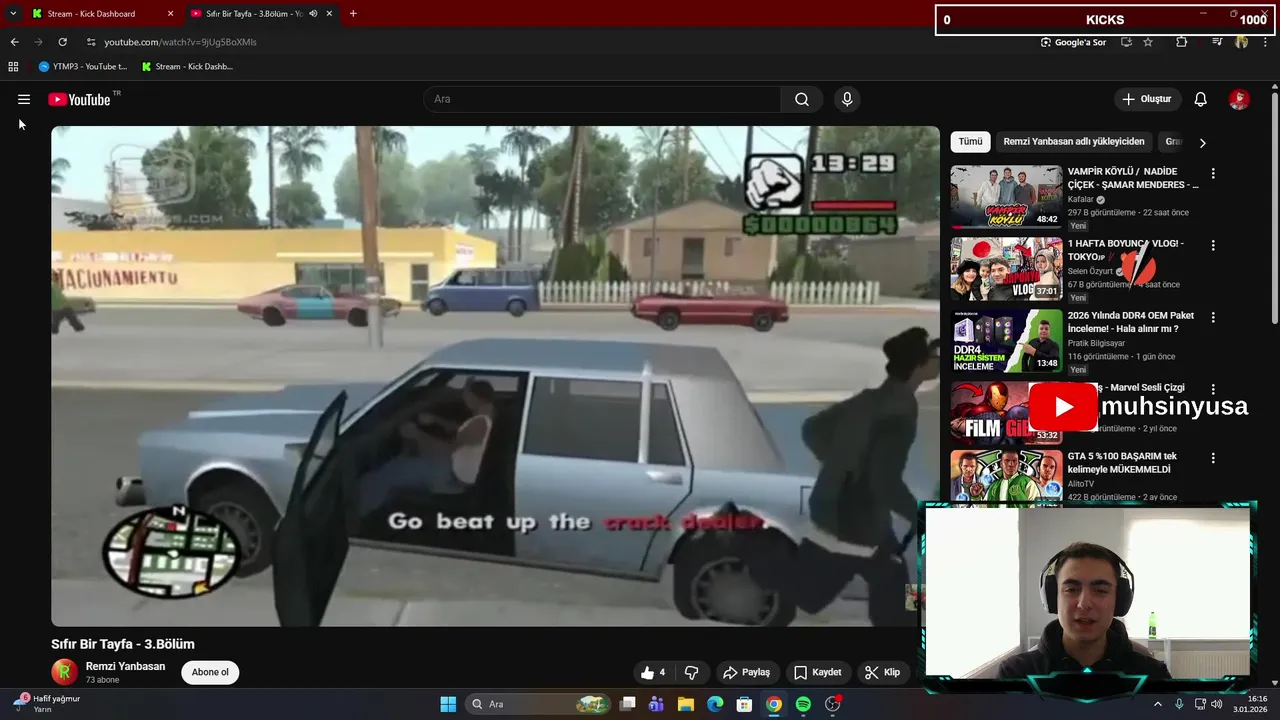Open options for VAMPİR KÖYLÜ video
The width and height of the screenshot is (1280, 720).
pyautogui.click(x=1213, y=173)
